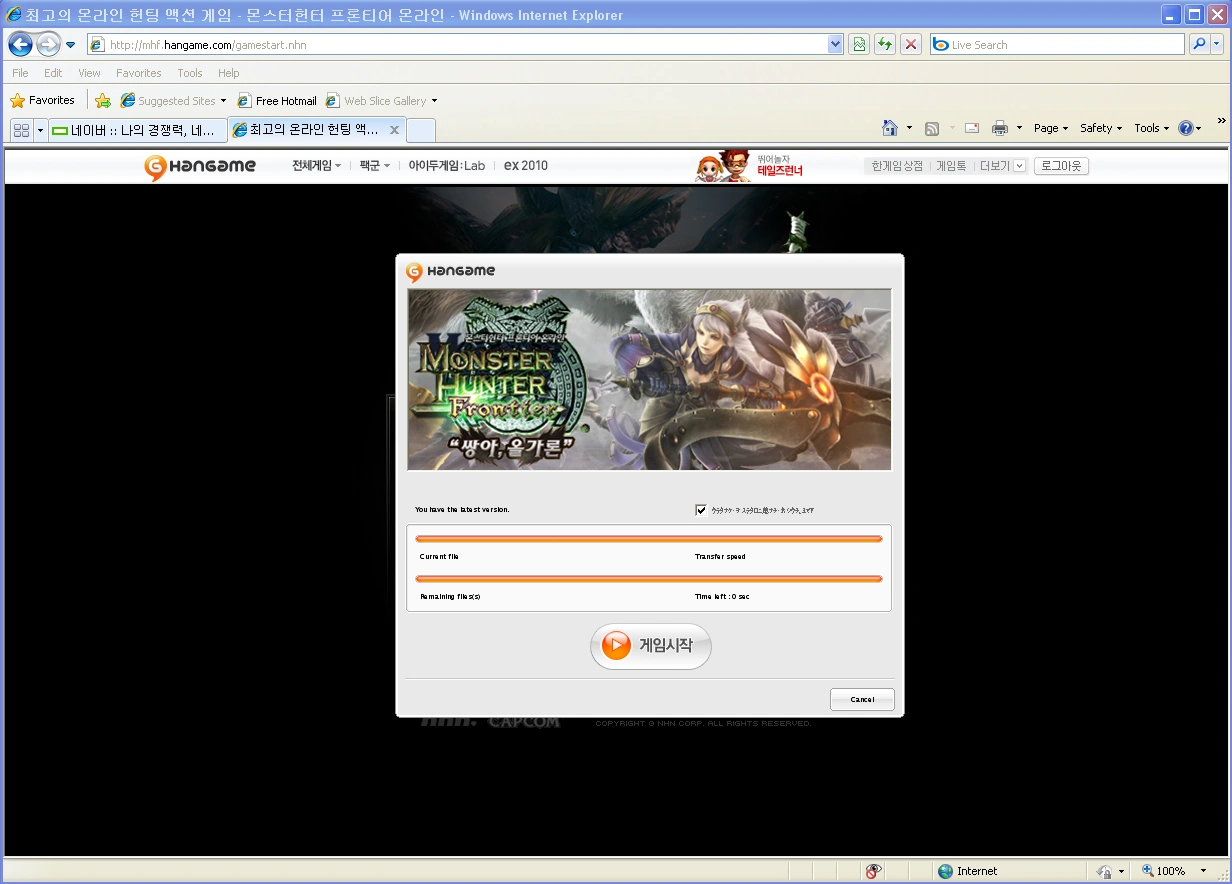
Task: Refresh the page with the green arrows icon
Action: (885, 44)
